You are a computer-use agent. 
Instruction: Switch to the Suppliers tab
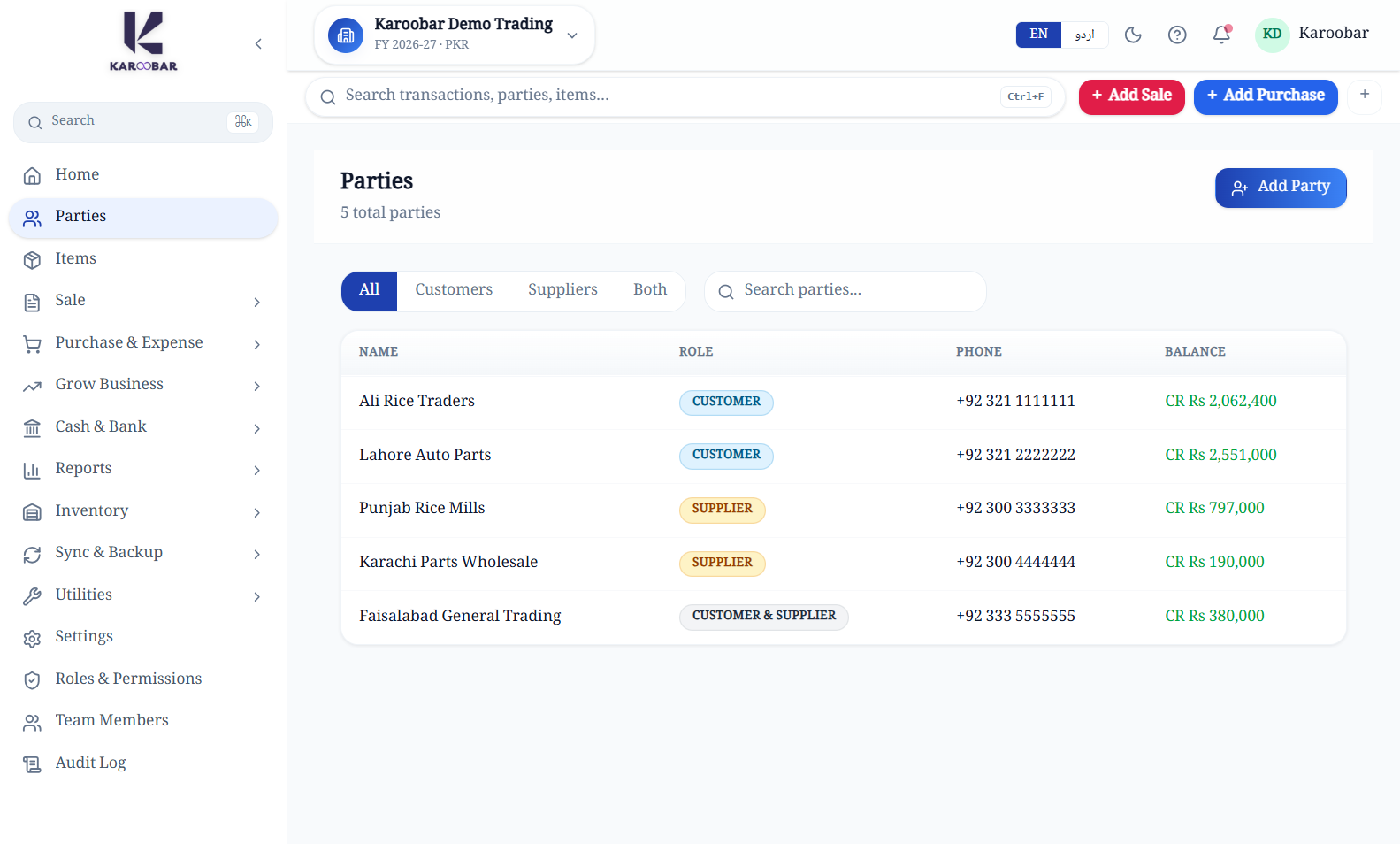563,291
